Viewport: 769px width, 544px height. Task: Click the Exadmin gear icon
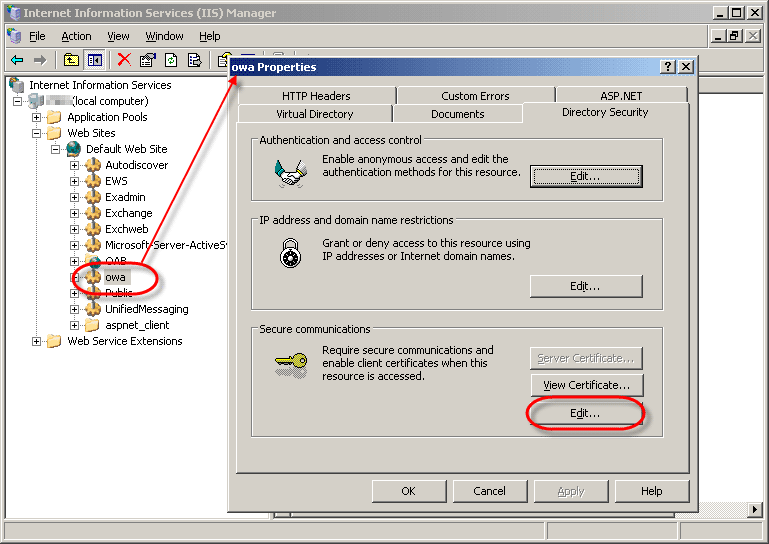[x=93, y=197]
